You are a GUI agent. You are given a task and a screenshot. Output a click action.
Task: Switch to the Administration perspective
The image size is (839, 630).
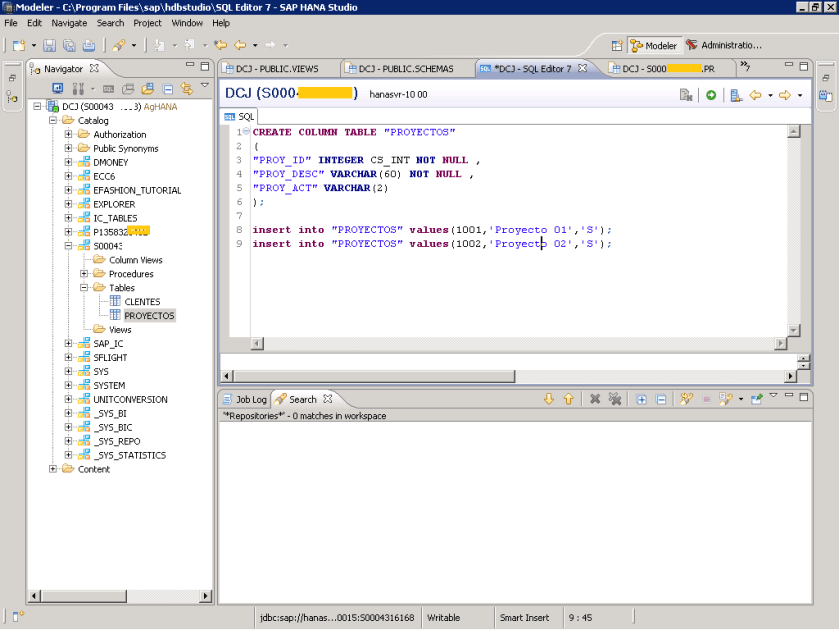(724, 45)
